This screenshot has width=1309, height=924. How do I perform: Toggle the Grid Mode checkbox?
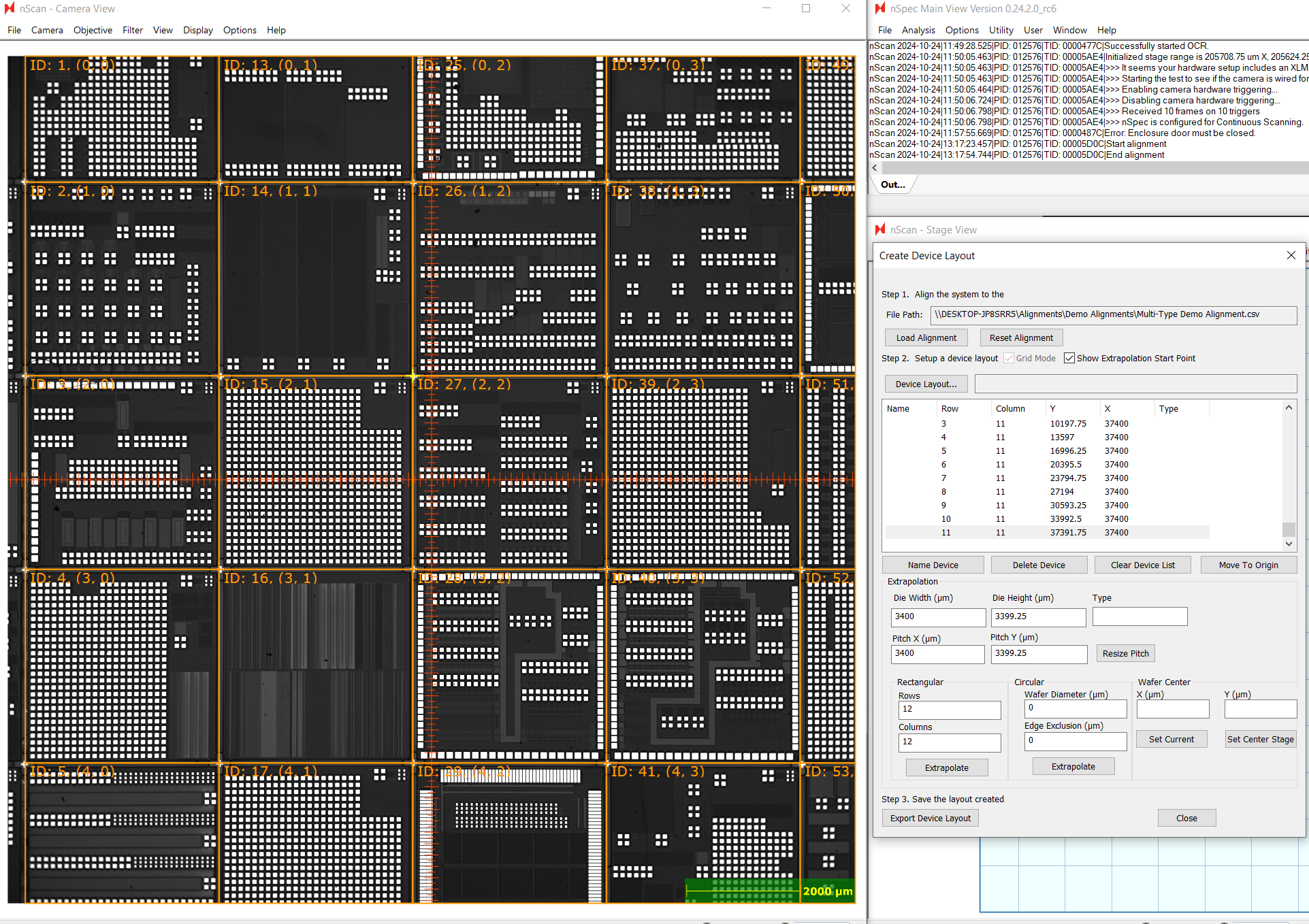pyautogui.click(x=1009, y=359)
